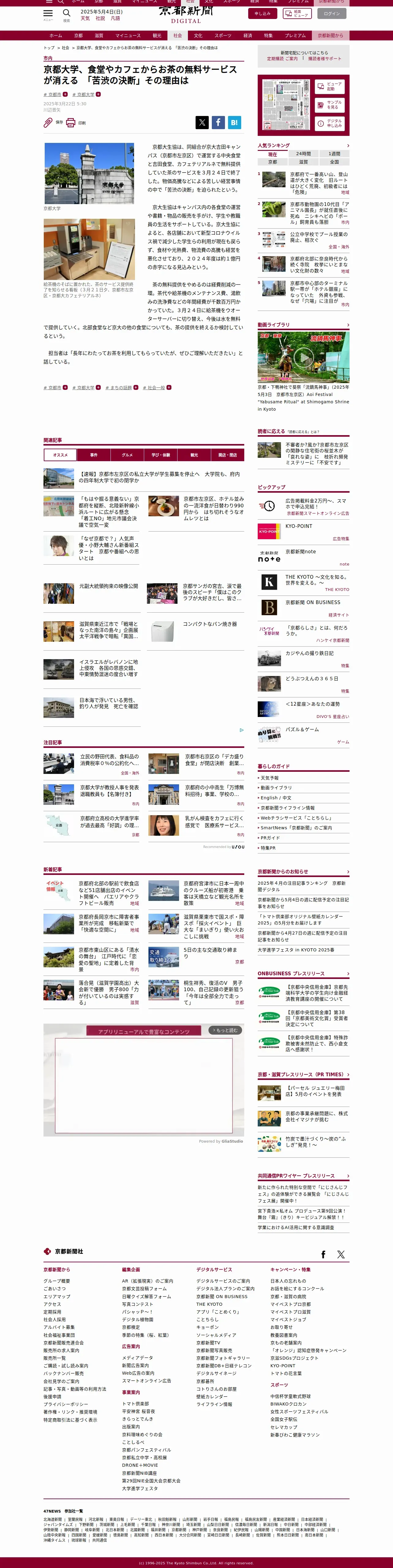Open マイニュース in main navigation
The width and height of the screenshot is (393, 1568).
click(128, 35)
